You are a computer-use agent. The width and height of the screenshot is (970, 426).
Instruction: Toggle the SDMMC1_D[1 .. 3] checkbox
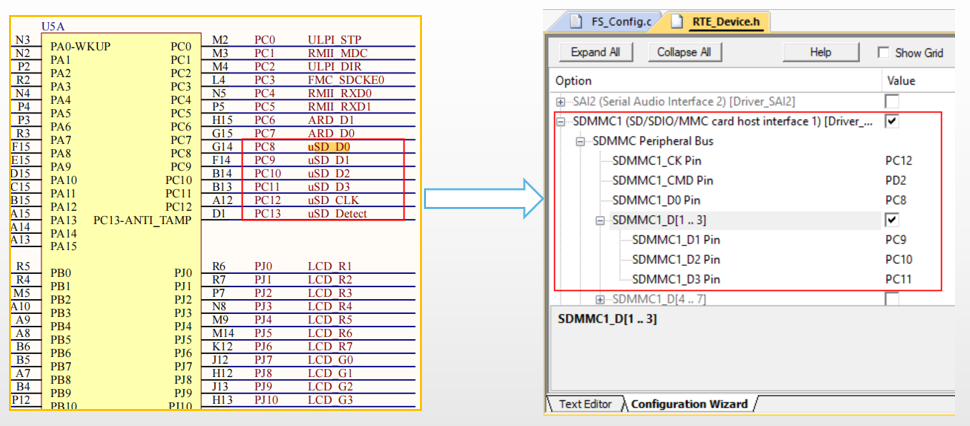tap(892, 220)
